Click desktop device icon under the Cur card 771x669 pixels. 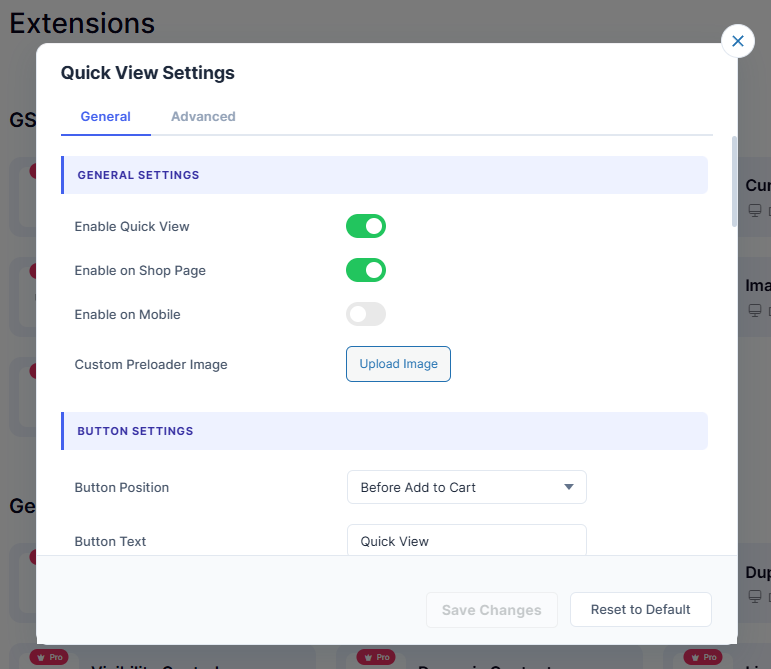pyautogui.click(x=755, y=210)
